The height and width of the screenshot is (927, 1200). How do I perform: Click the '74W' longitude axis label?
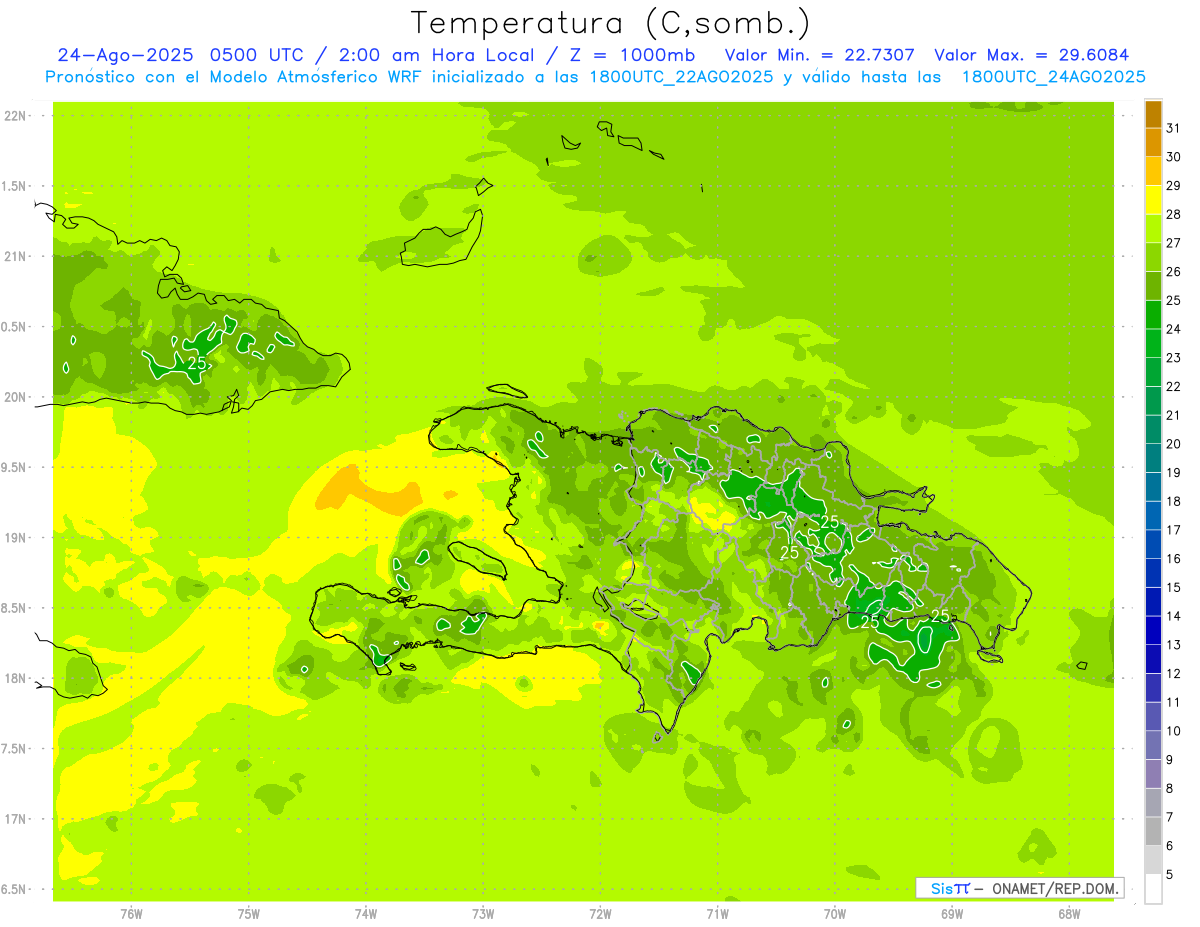pyautogui.click(x=366, y=914)
